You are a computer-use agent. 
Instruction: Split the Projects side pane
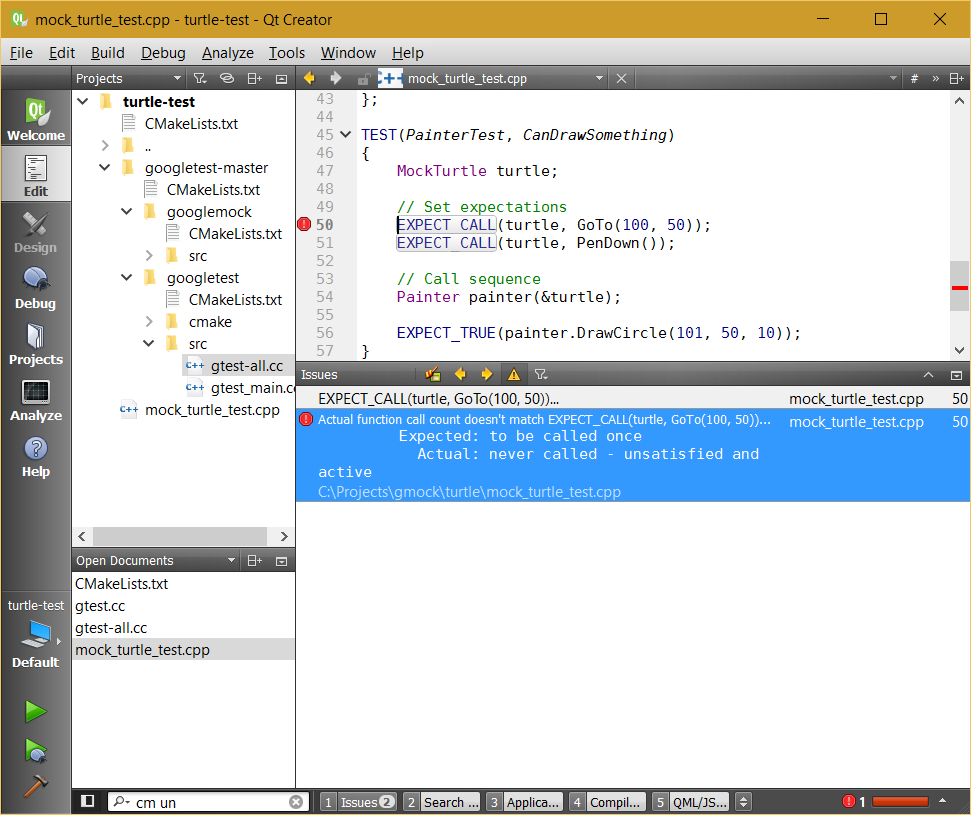click(255, 79)
